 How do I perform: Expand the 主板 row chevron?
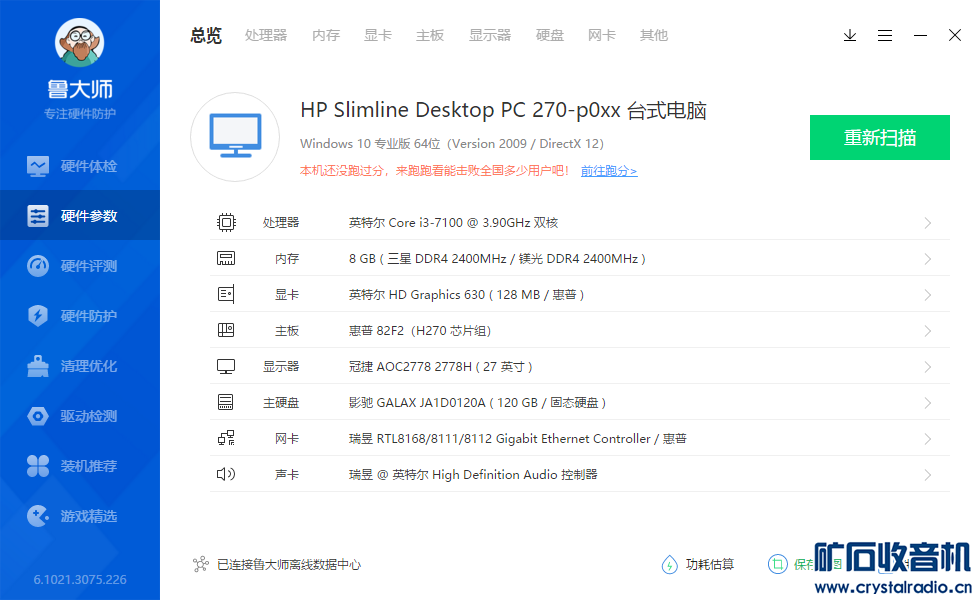(928, 331)
